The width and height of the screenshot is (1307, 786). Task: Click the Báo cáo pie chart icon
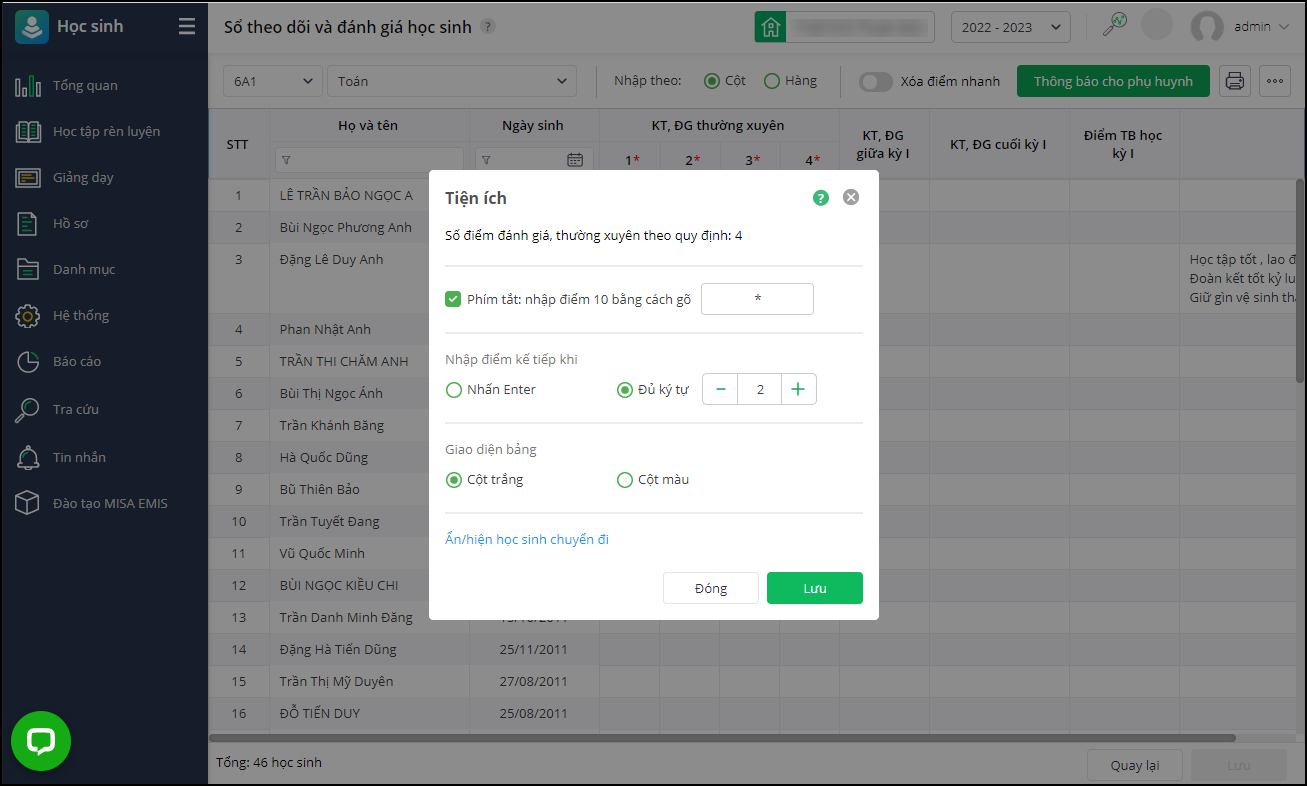click(x=28, y=362)
